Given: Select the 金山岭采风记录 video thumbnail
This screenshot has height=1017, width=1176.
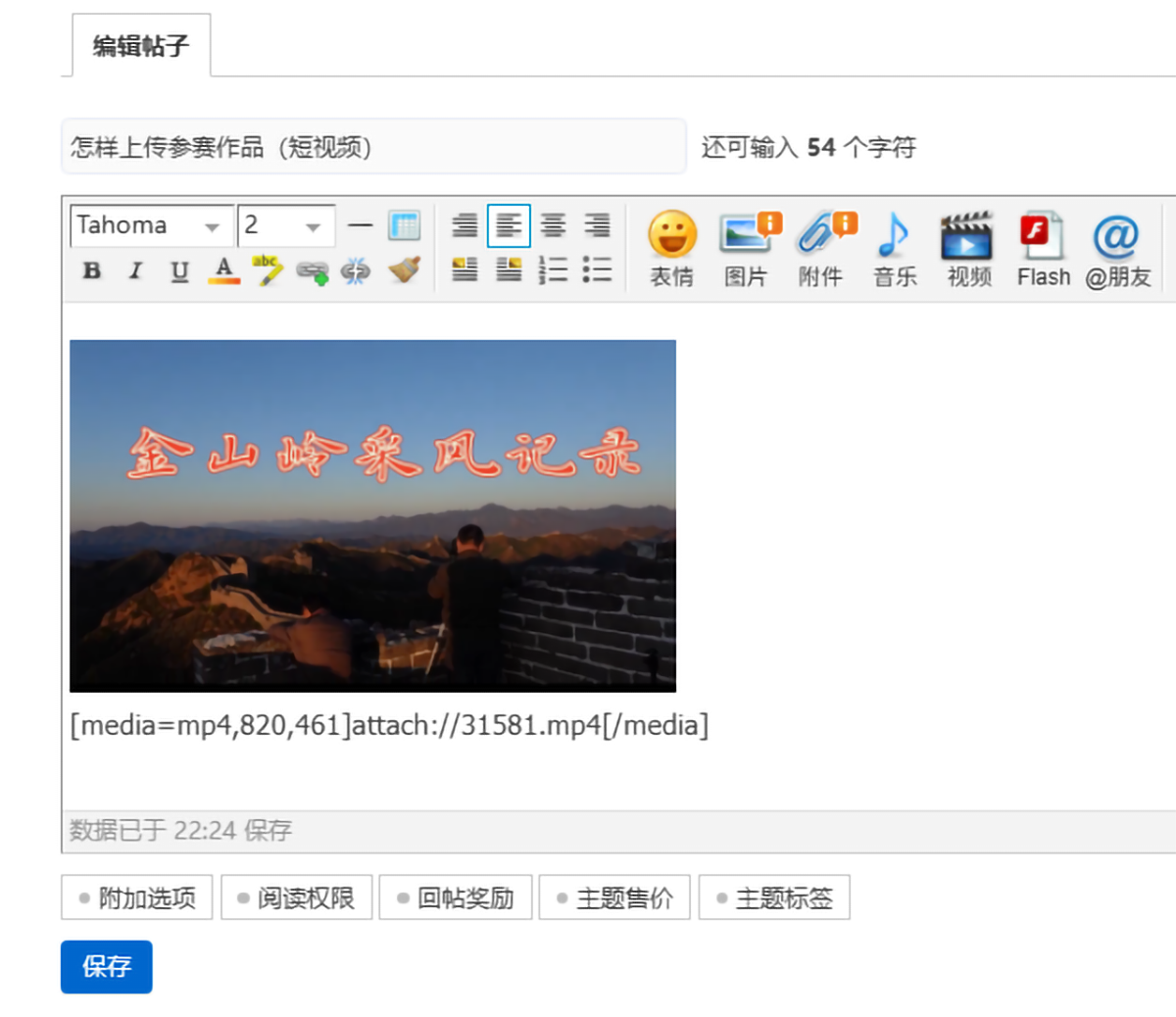Looking at the screenshot, I should tap(373, 515).
